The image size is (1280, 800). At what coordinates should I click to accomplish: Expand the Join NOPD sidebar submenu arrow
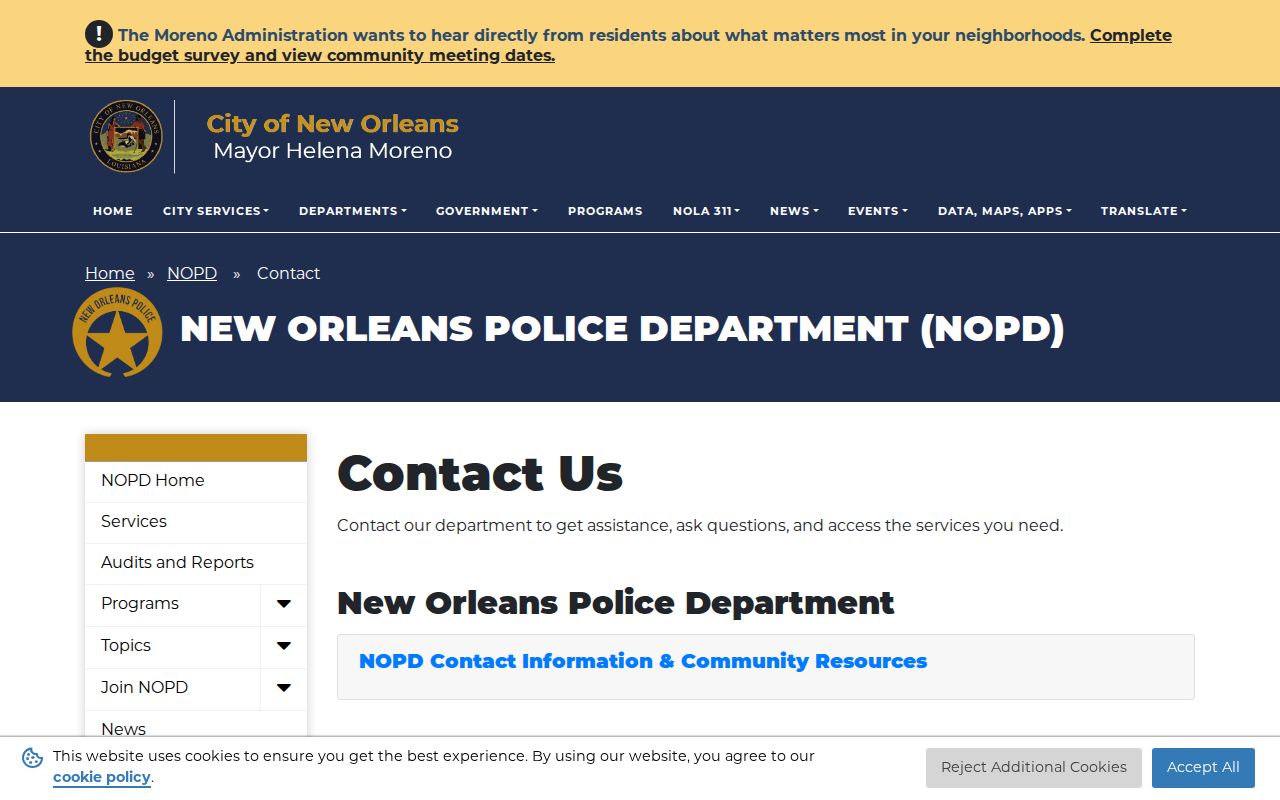284,688
